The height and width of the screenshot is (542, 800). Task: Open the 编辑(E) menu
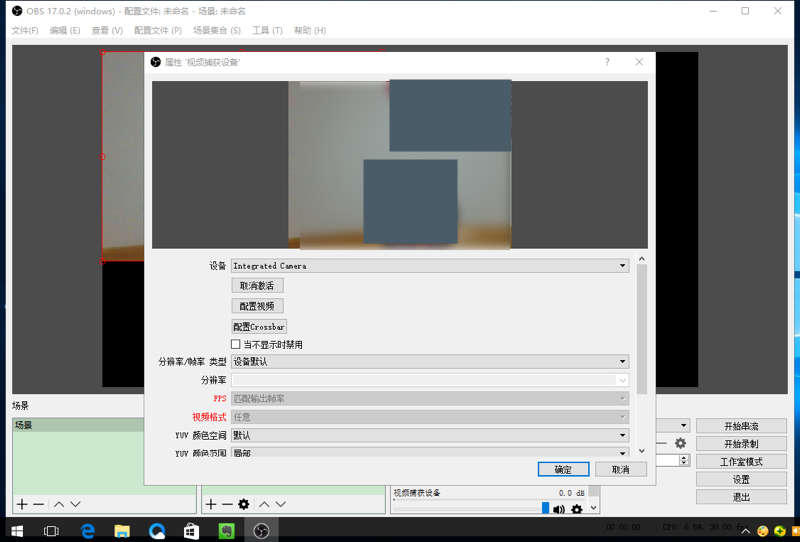[65, 31]
